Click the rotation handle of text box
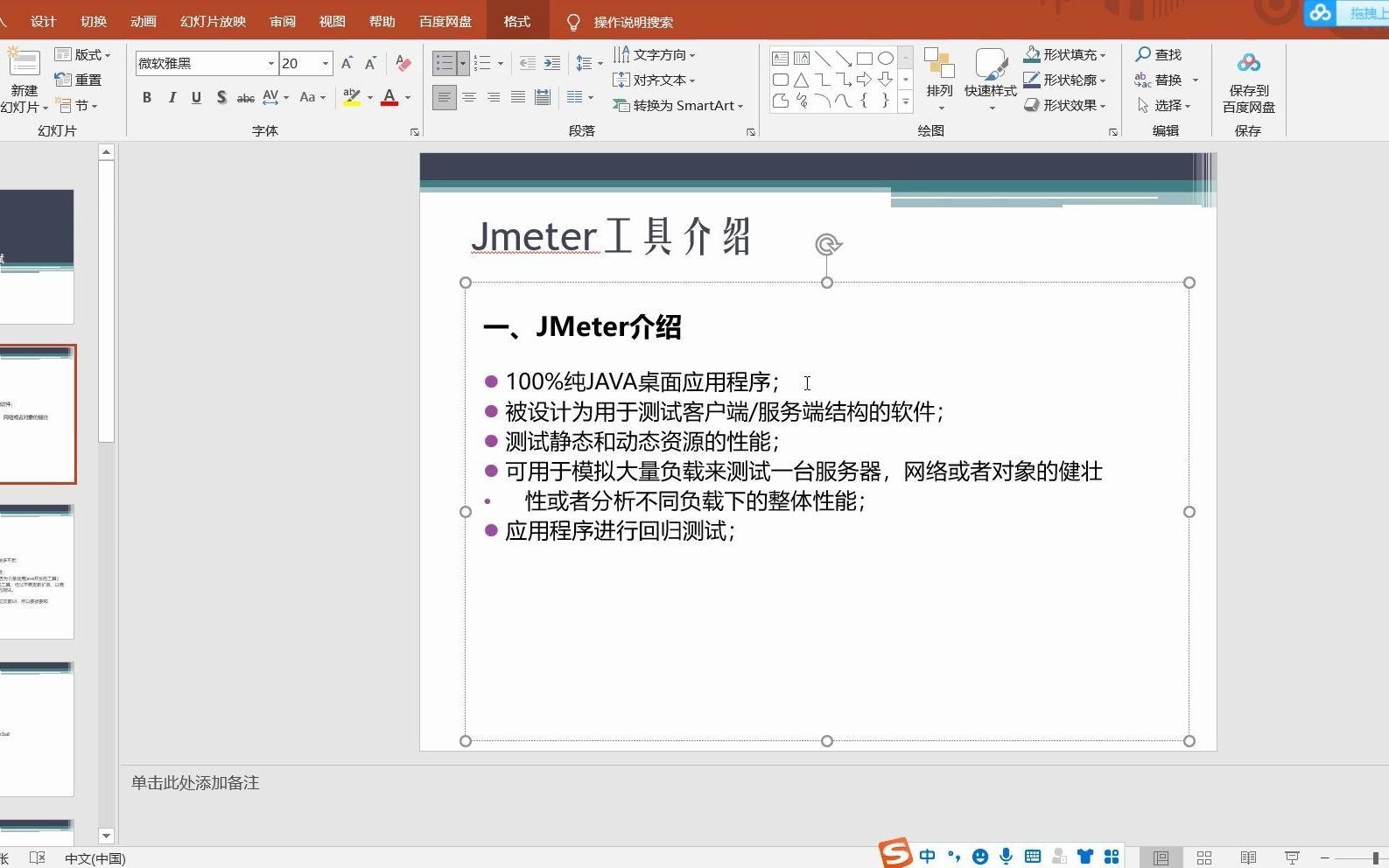 828,244
